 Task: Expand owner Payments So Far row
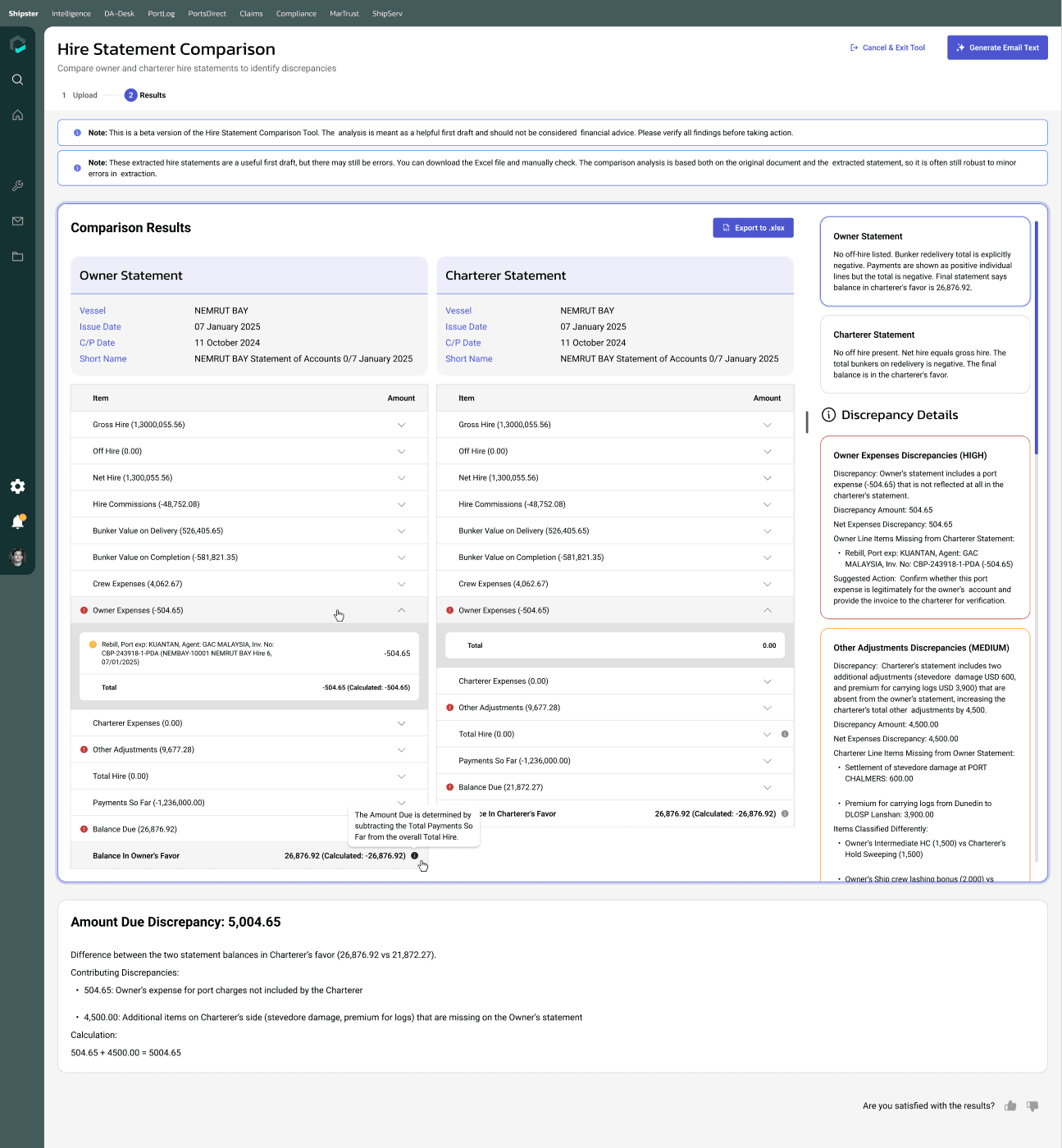[401, 803]
